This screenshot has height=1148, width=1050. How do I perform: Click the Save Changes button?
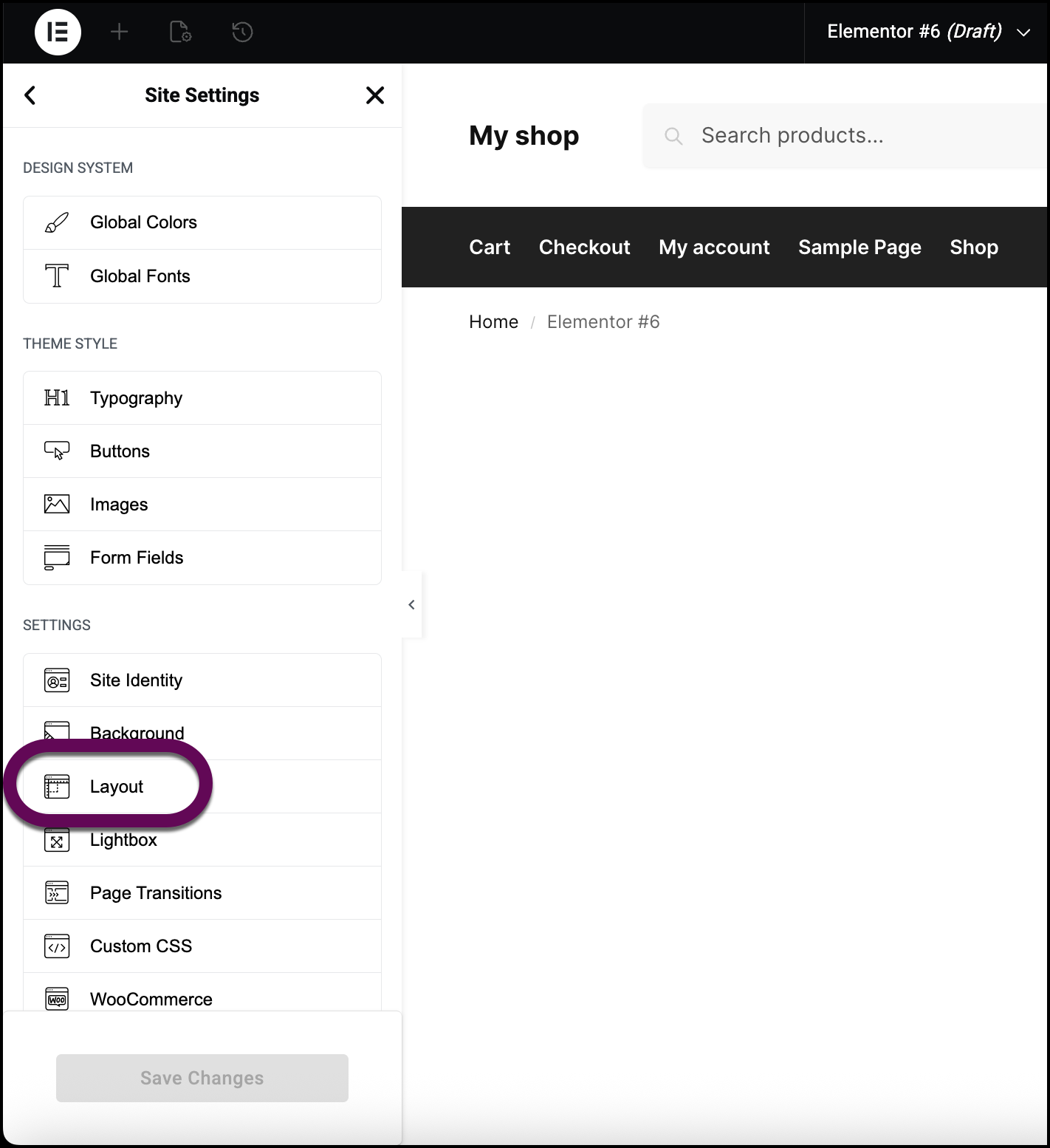[x=201, y=1078]
